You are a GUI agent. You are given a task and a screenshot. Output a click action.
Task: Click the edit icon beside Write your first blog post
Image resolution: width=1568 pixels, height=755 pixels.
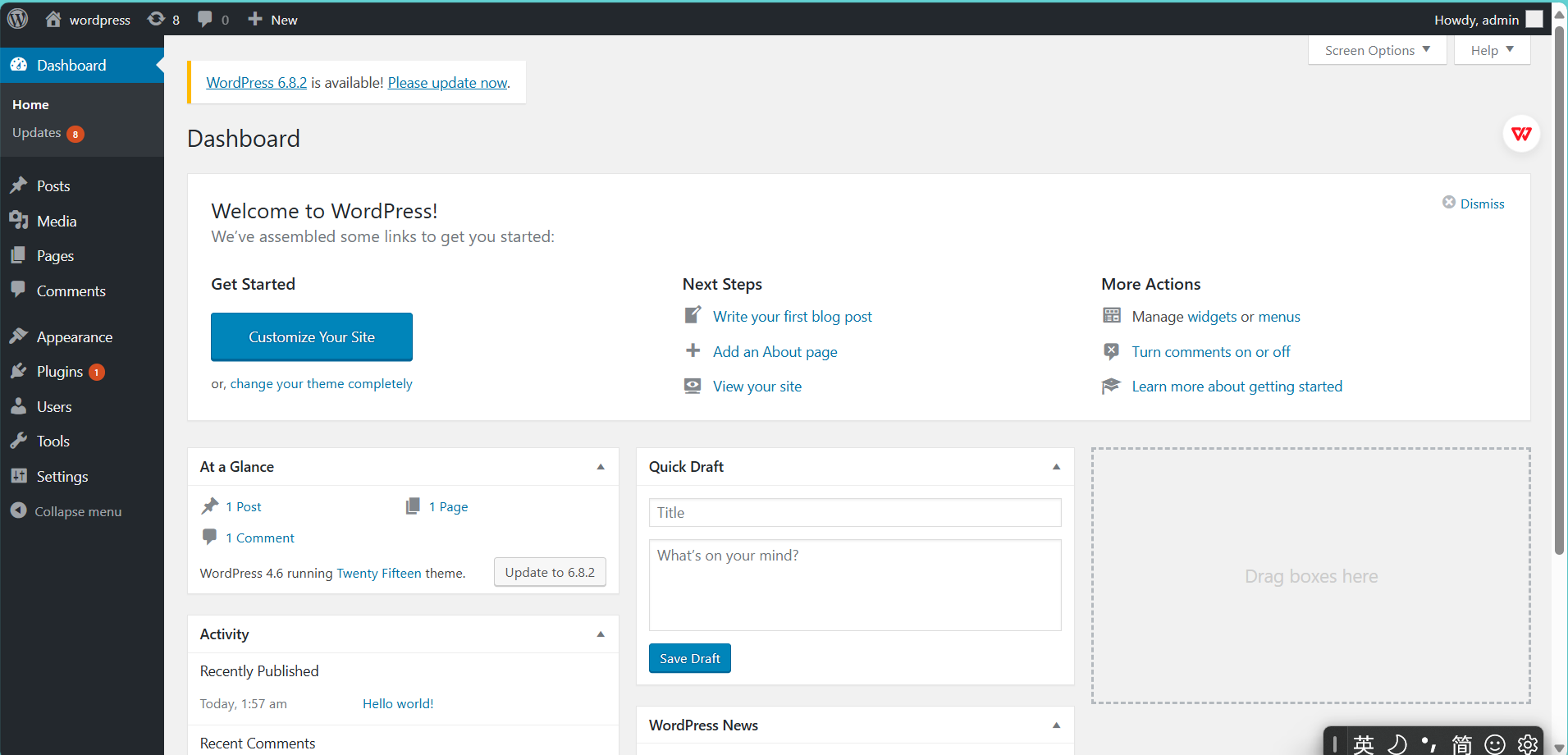(693, 315)
